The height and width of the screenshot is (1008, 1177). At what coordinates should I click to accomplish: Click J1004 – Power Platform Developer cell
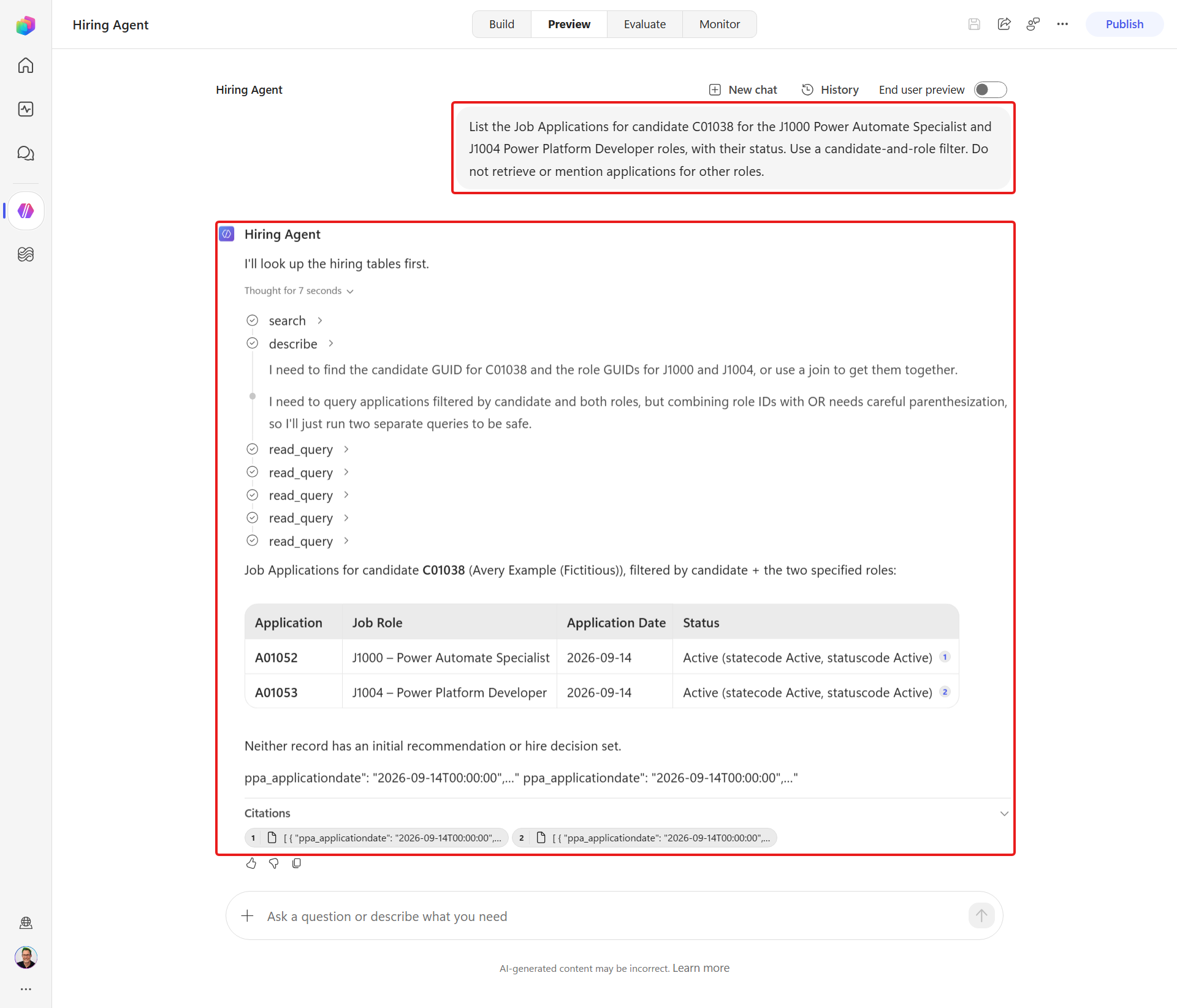[450, 692]
